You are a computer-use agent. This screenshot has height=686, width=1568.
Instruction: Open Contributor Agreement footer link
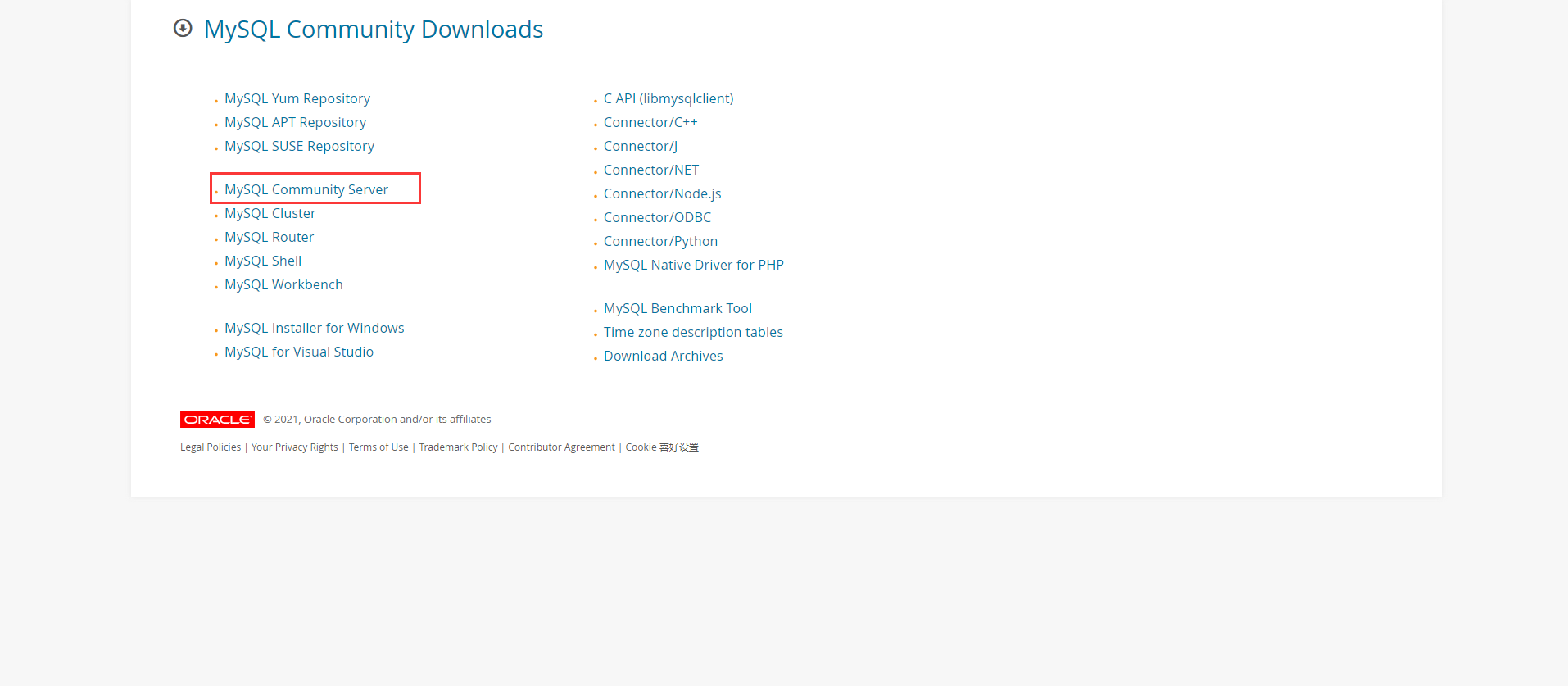[x=561, y=447]
